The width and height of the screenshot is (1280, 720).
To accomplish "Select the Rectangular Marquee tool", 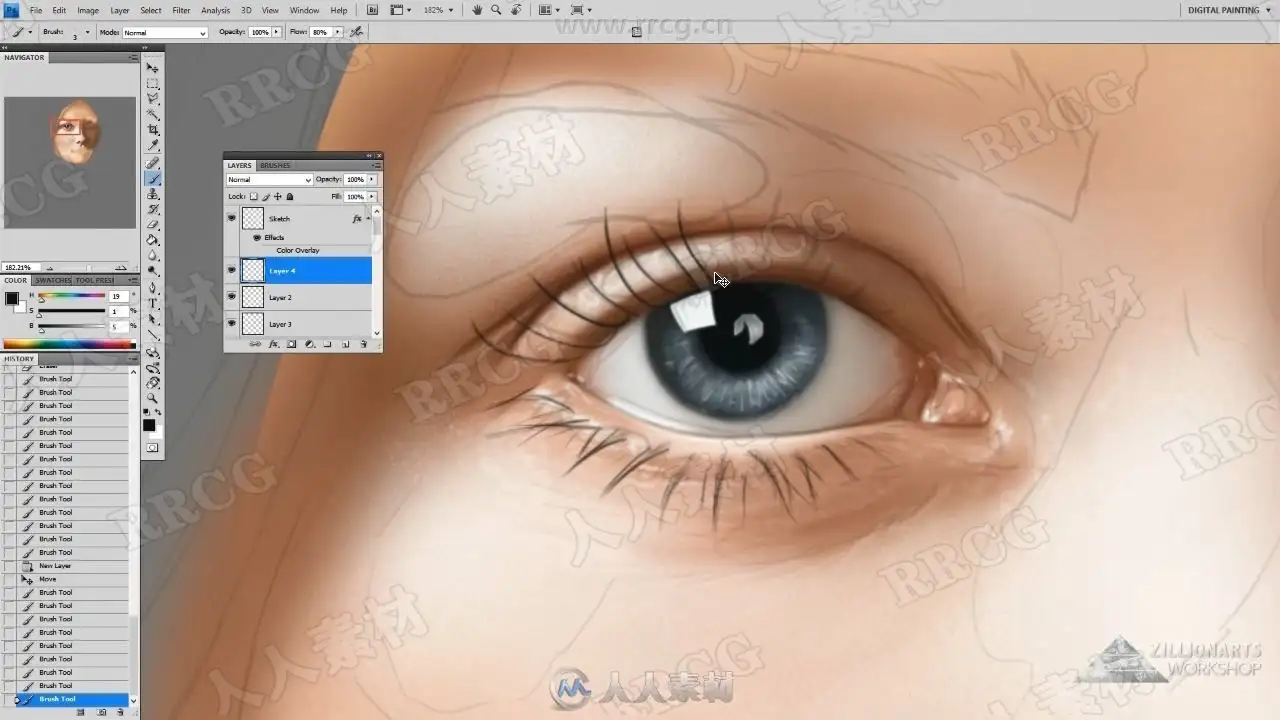I will coord(153,84).
